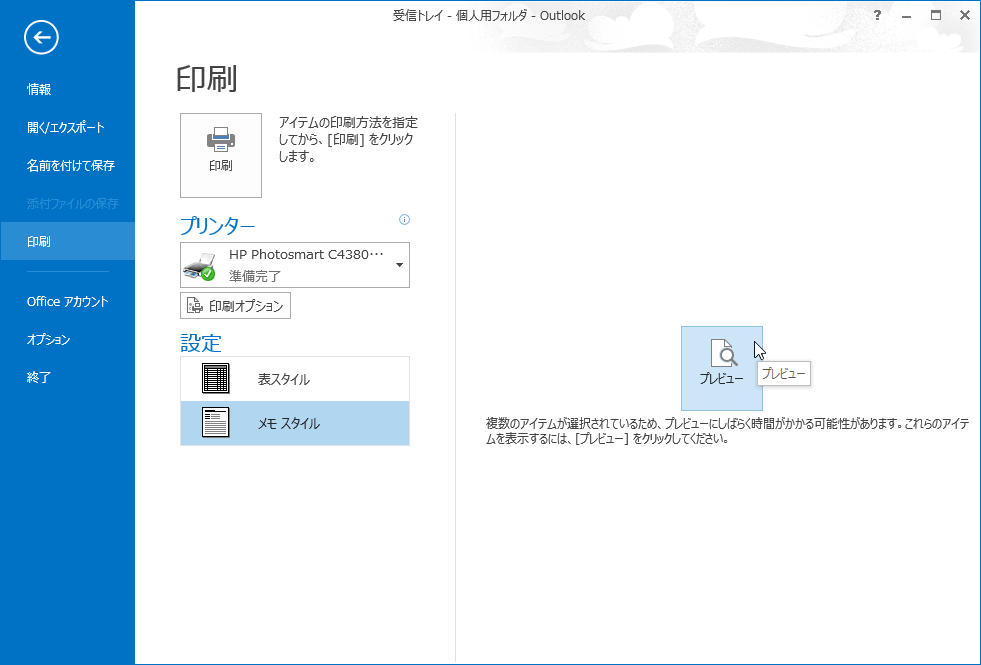The height and width of the screenshot is (665, 981).
Task: Open オプション in the sidebar
Action: 68,340
